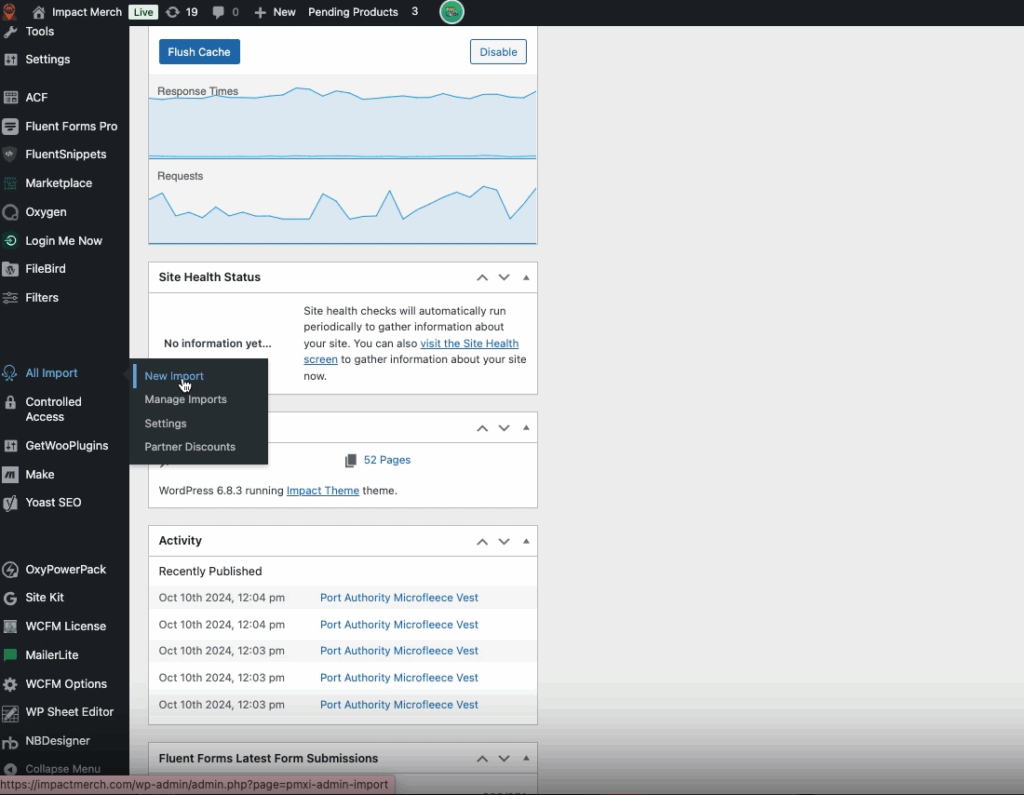Open the Oxygen builder icon in sidebar
This screenshot has width=1024, height=795.
10,212
